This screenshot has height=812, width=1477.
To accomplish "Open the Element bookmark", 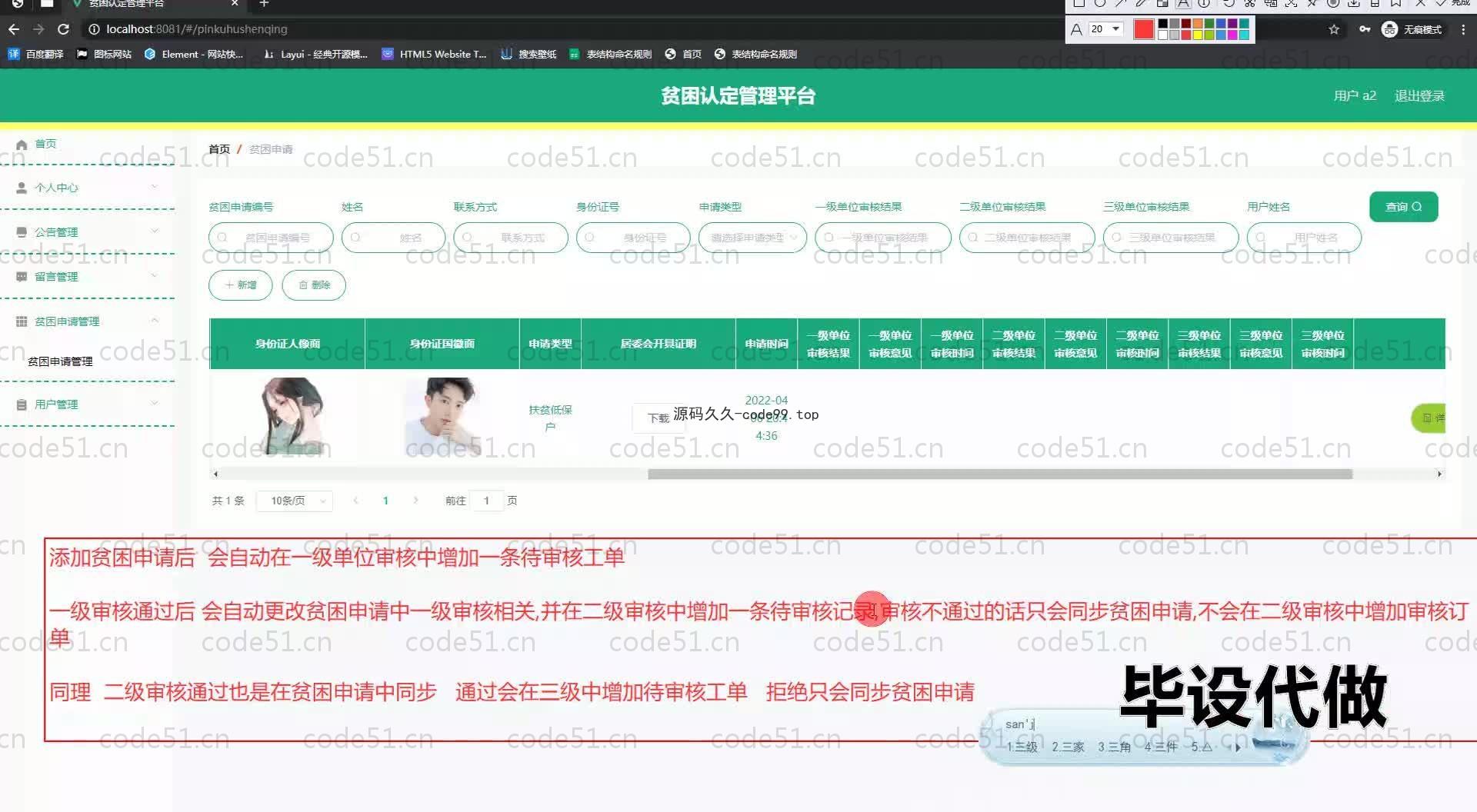I will (x=194, y=54).
